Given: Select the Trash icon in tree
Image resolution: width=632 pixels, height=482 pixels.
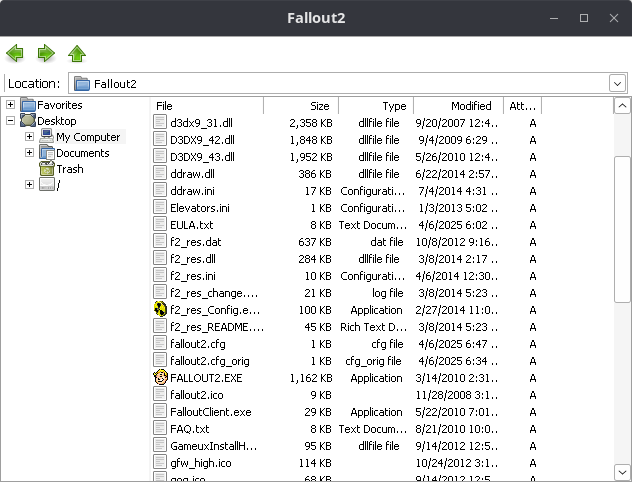Looking at the screenshot, I should [47, 169].
